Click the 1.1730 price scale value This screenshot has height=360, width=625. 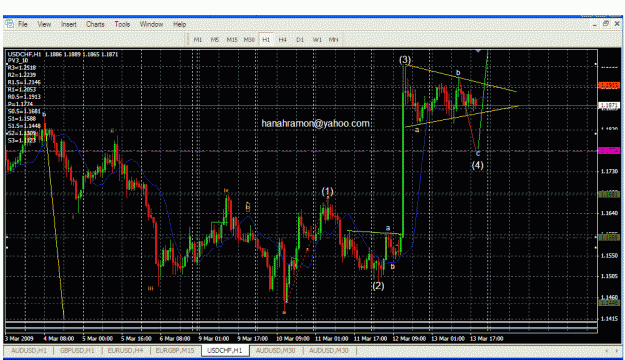(x=609, y=171)
